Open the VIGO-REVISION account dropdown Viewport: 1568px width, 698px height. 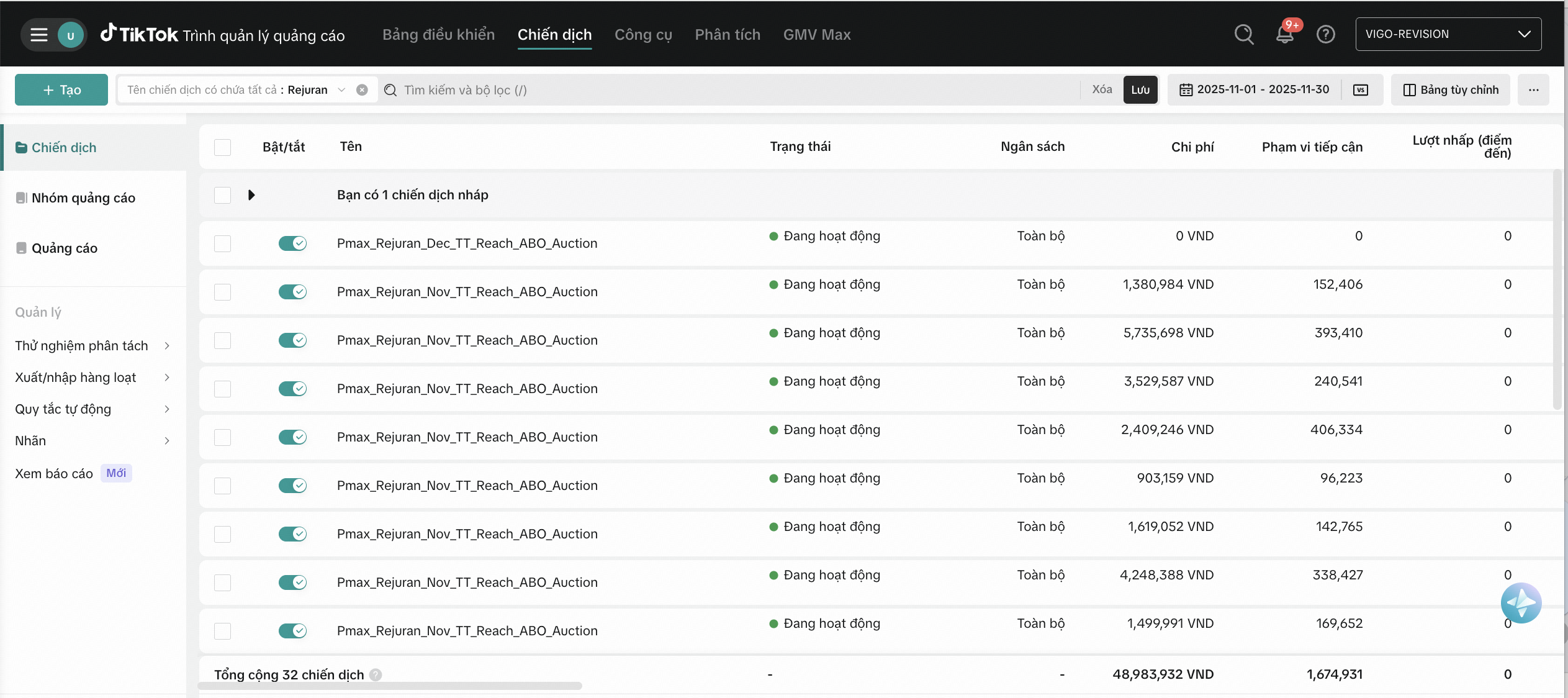tap(1448, 34)
